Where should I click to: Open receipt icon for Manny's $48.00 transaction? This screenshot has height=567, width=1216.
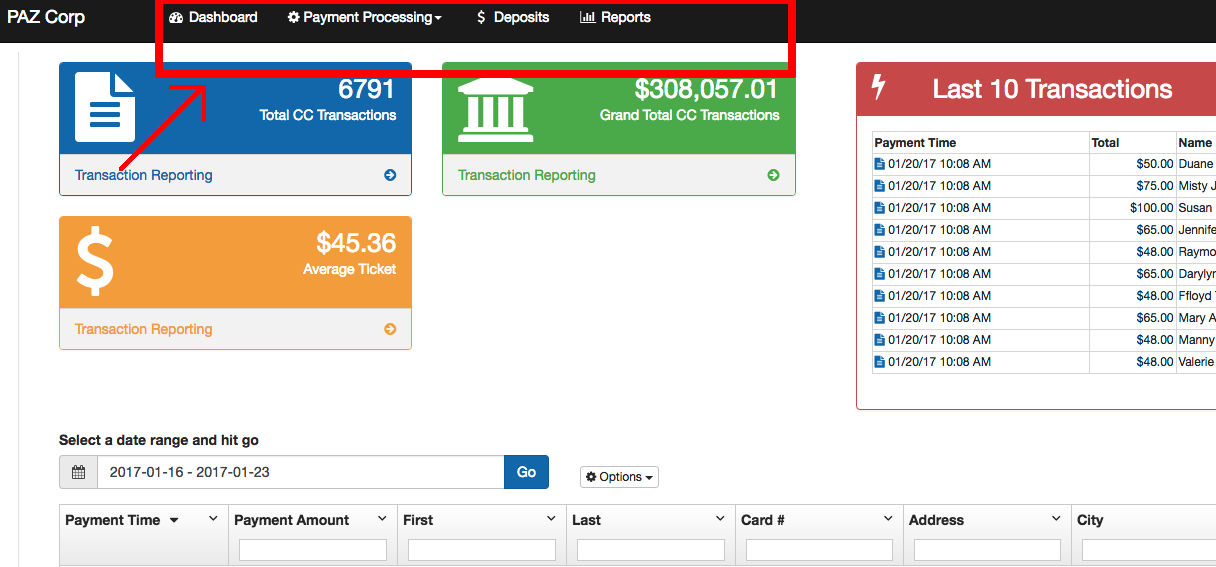[880, 340]
